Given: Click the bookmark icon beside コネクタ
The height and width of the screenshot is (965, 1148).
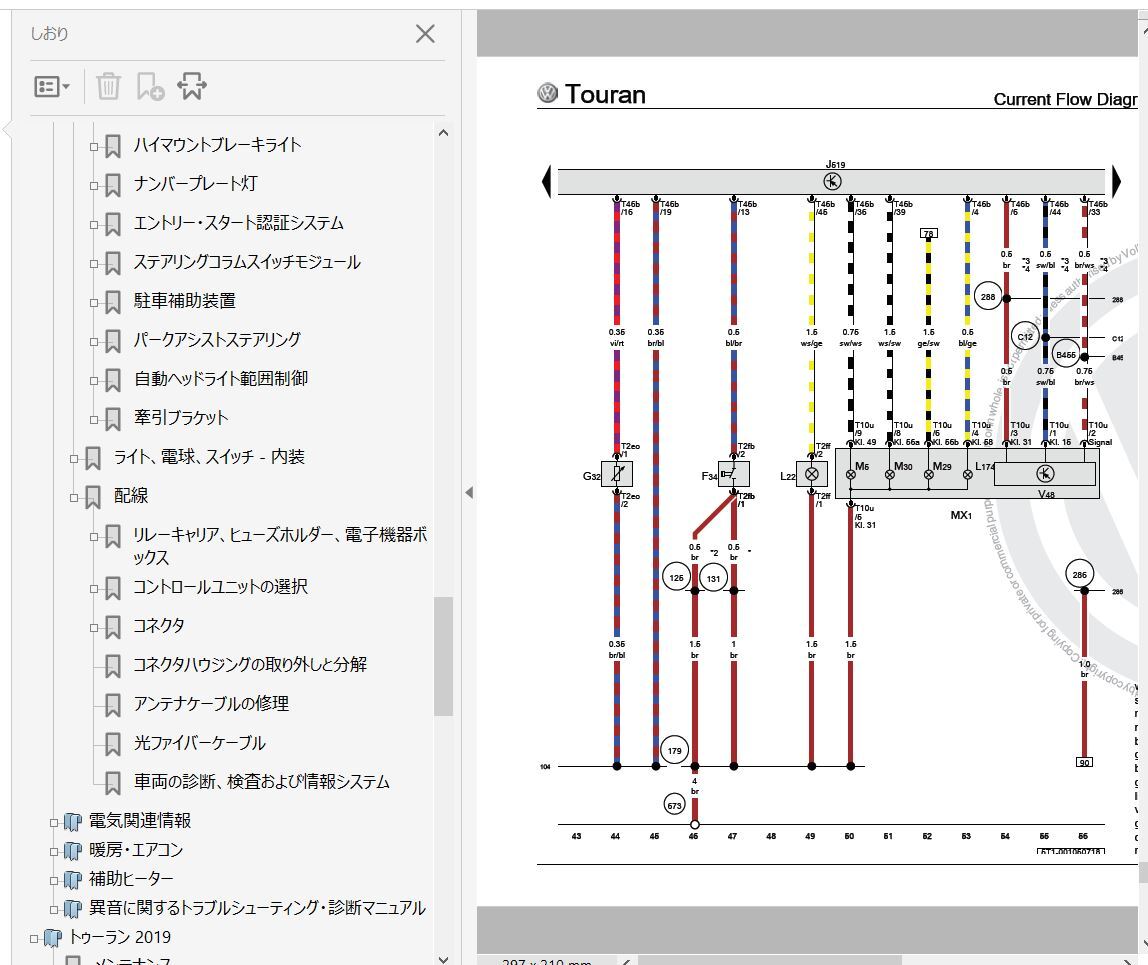Looking at the screenshot, I should [x=113, y=627].
